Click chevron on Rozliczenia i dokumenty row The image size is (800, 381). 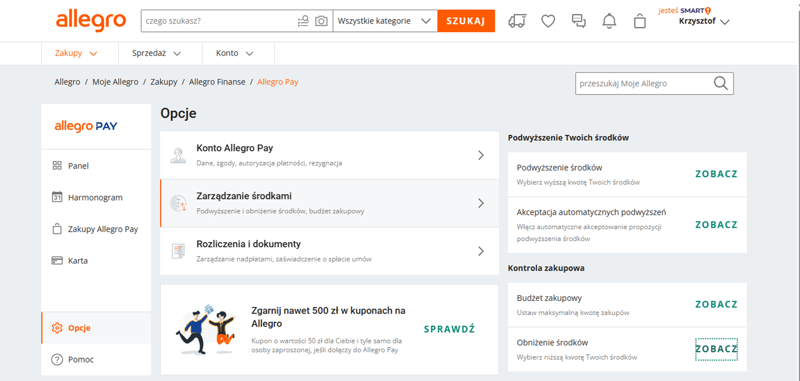(481, 251)
